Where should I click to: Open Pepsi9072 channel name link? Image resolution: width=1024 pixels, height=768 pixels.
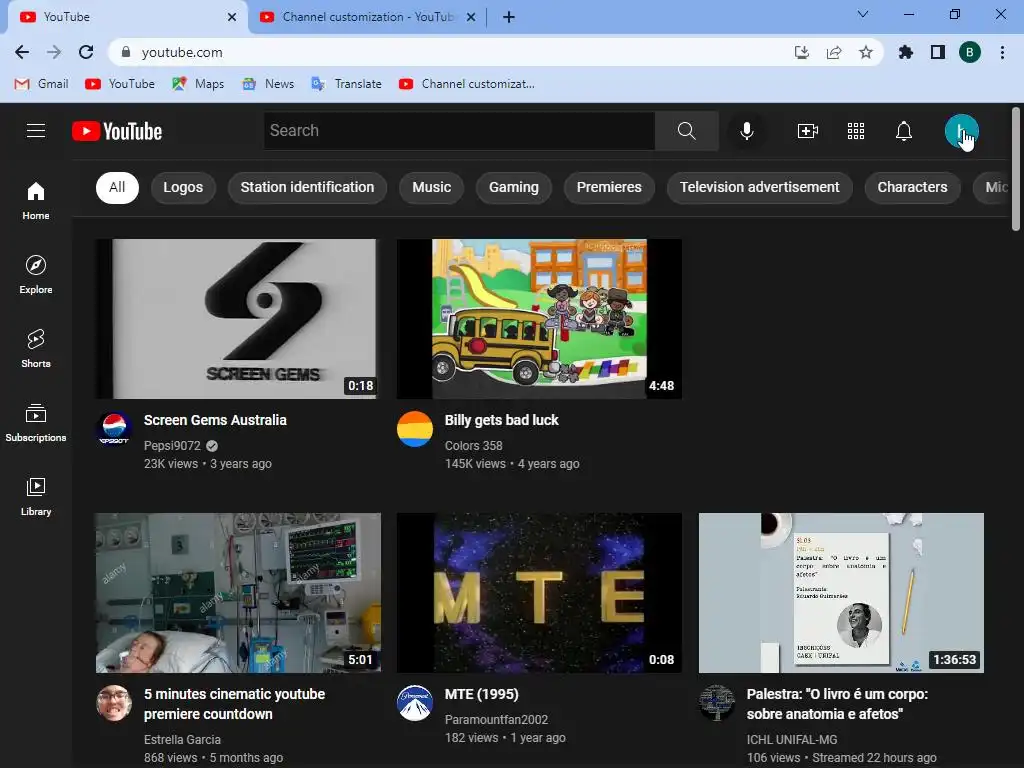click(172, 445)
